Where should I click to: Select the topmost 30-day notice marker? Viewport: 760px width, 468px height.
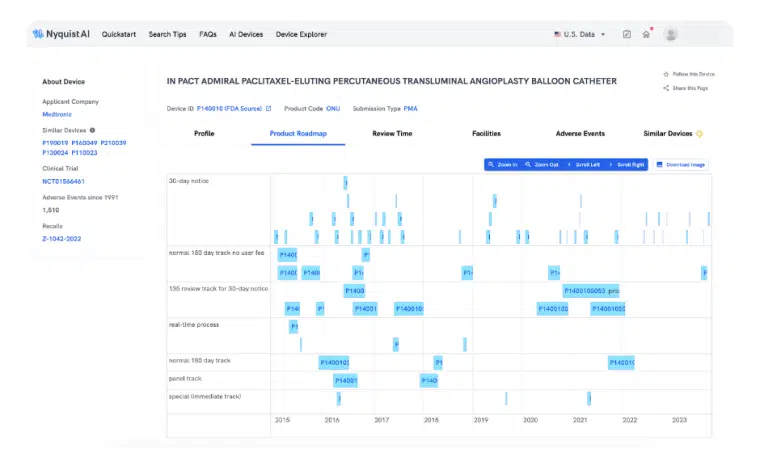point(346,183)
